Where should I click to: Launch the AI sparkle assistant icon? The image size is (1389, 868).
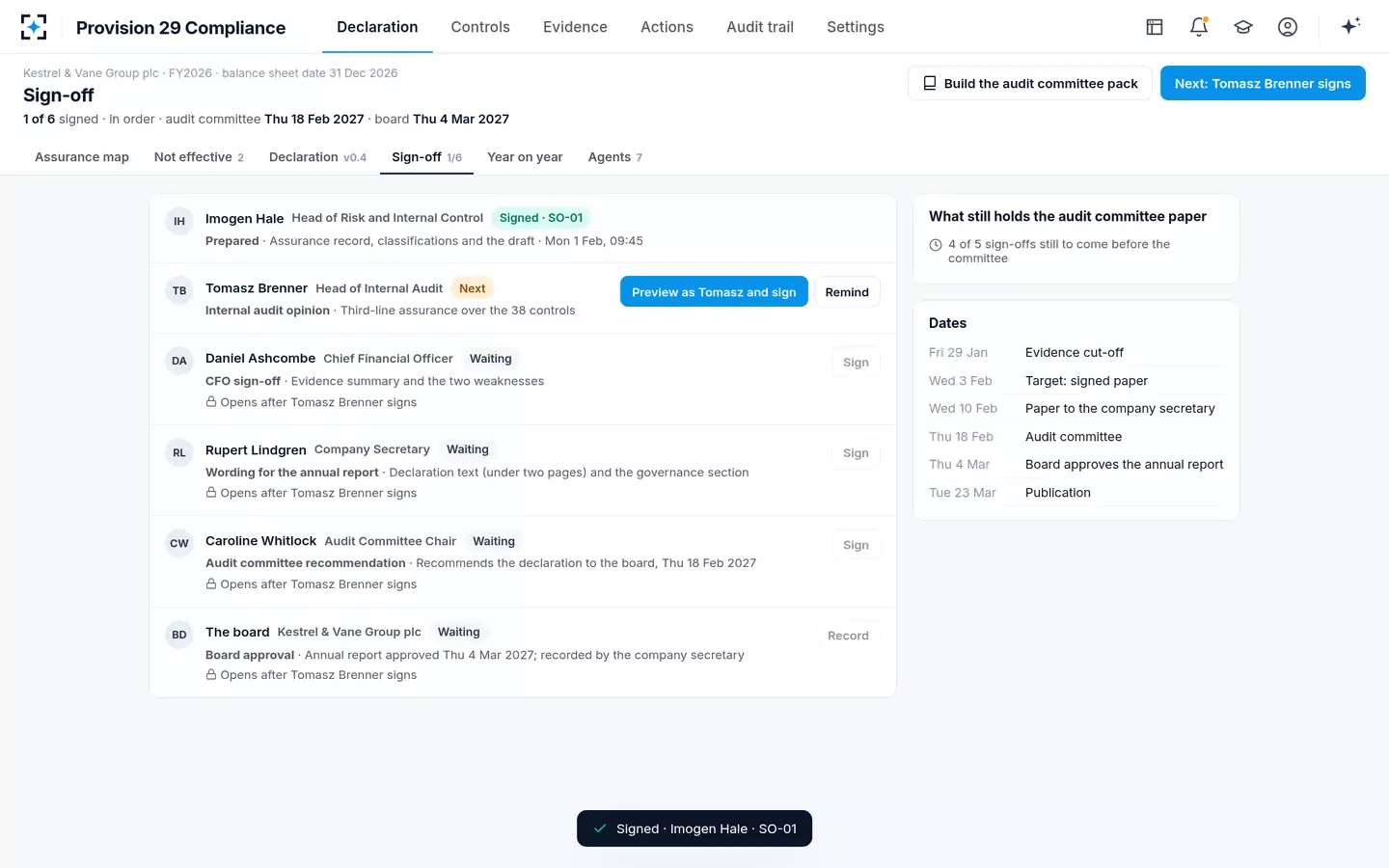1350,27
